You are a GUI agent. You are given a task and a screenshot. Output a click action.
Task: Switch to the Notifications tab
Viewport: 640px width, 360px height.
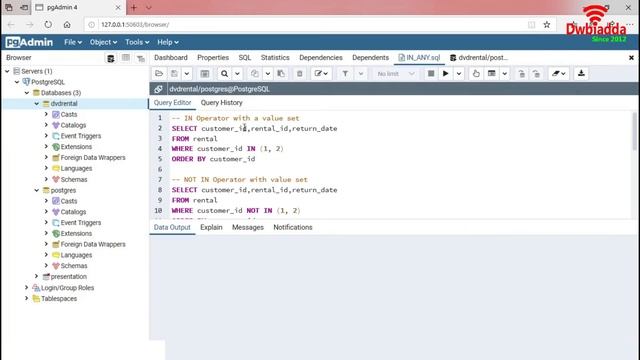293,227
